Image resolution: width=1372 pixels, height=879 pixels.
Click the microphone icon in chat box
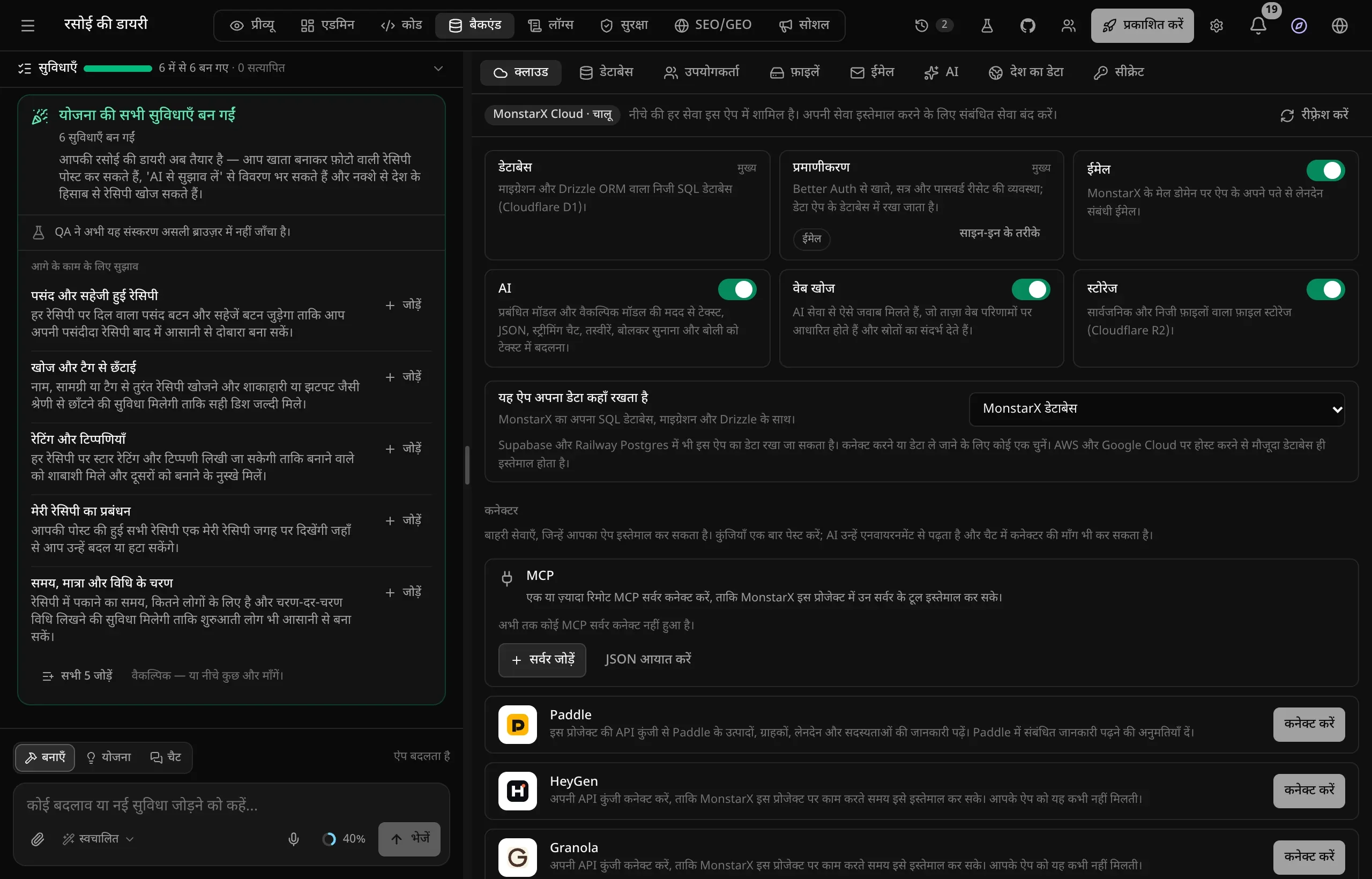293,838
